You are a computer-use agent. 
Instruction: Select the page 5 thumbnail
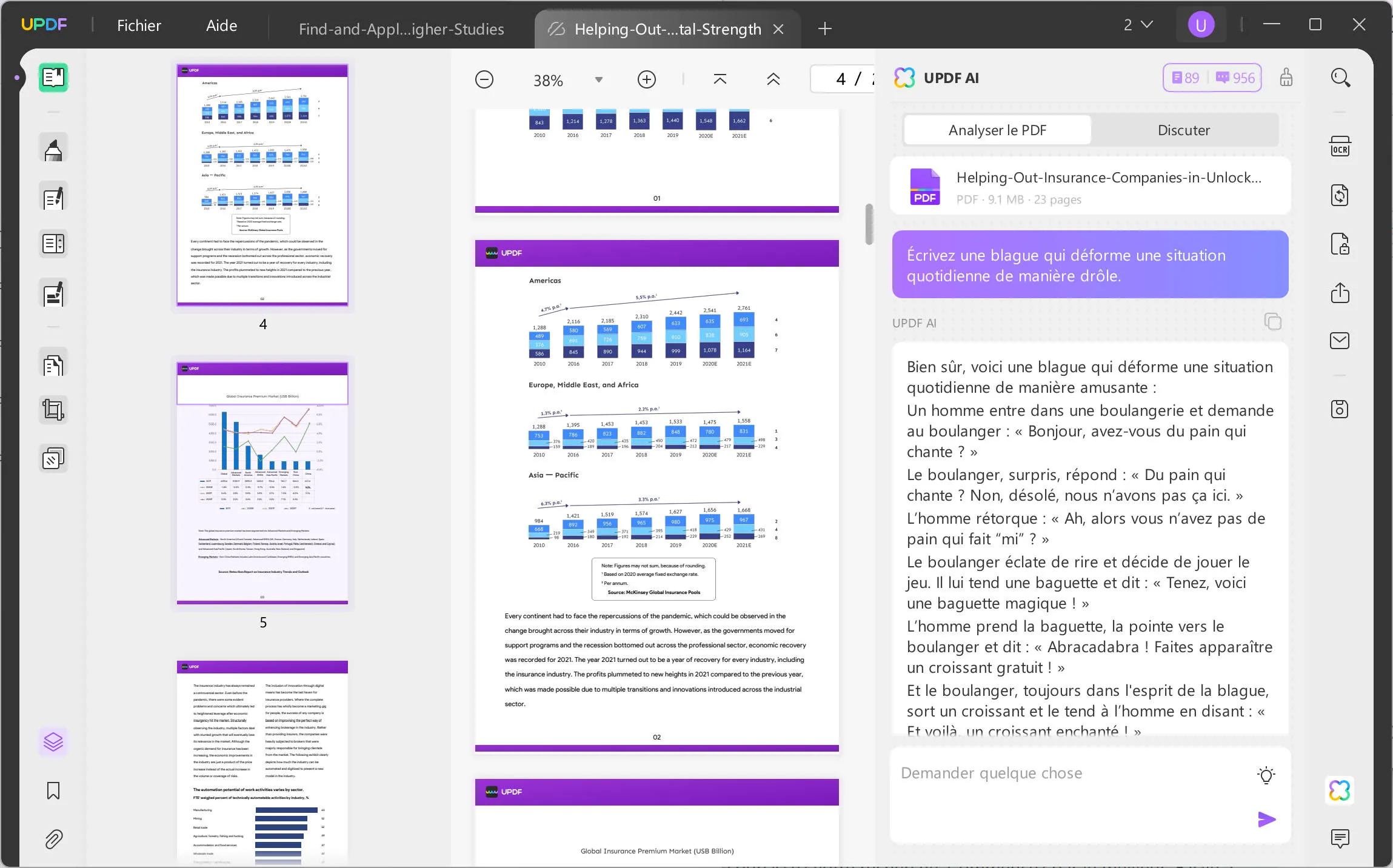click(262, 482)
